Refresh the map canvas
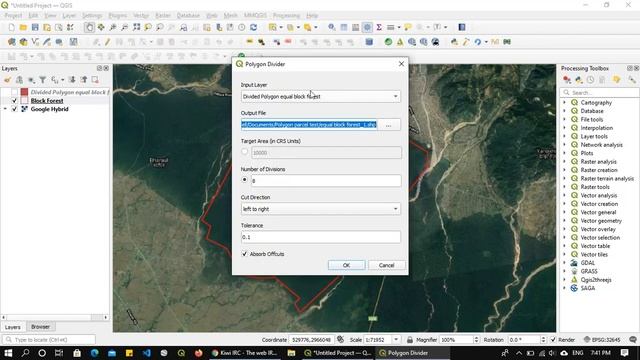 253,27
